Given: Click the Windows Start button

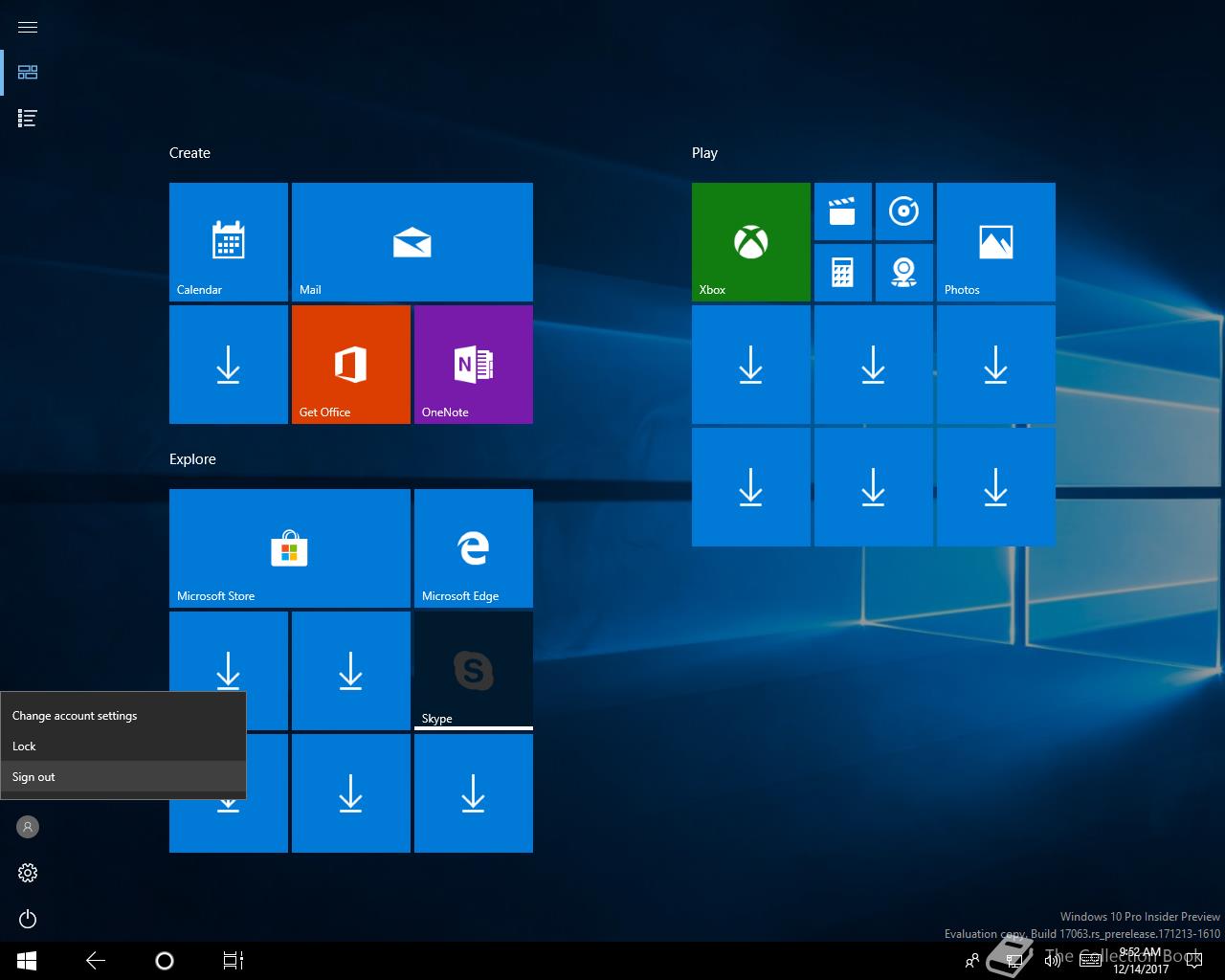Looking at the screenshot, I should 27,961.
